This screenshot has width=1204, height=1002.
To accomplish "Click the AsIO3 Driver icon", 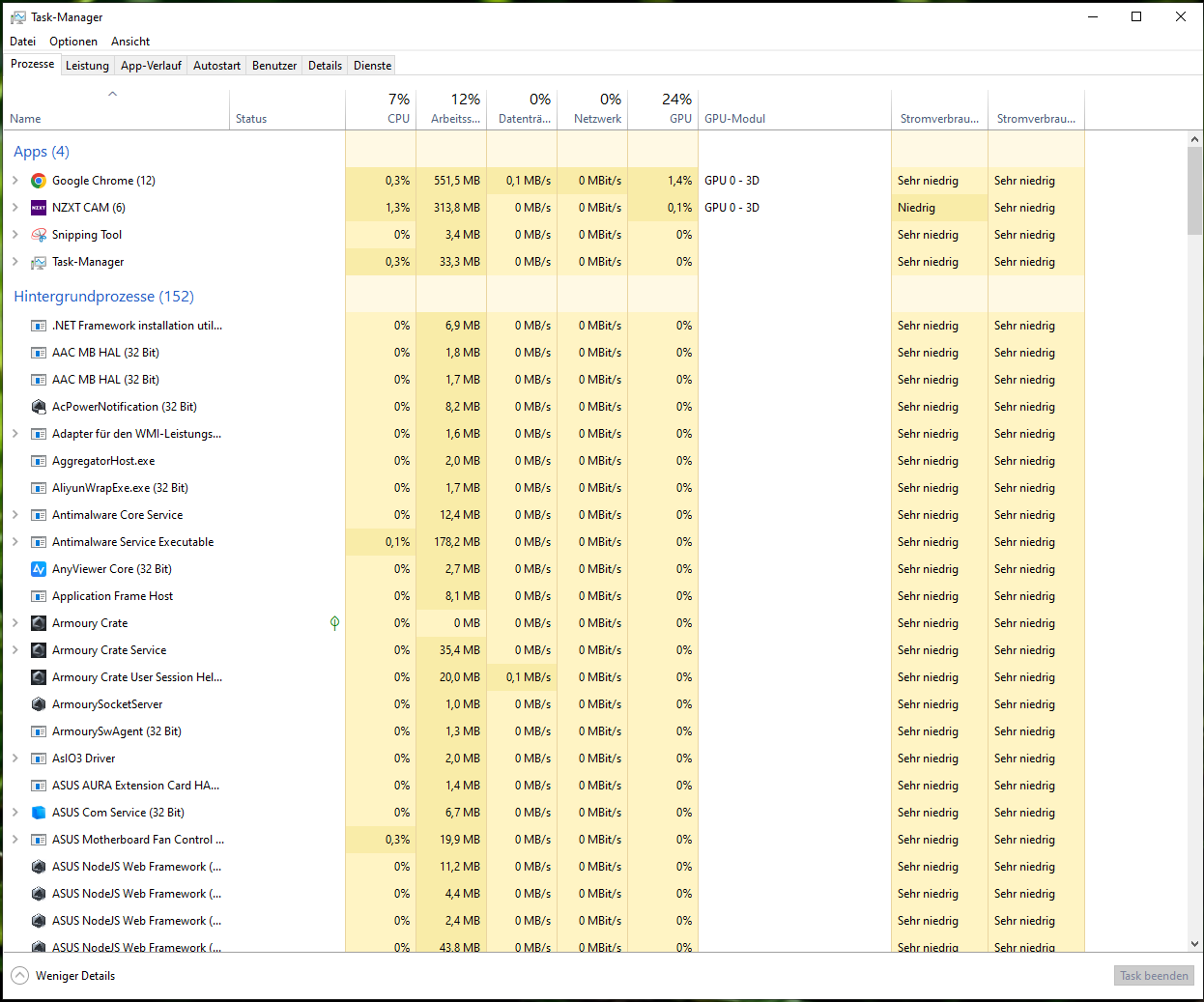I will pos(39,759).
